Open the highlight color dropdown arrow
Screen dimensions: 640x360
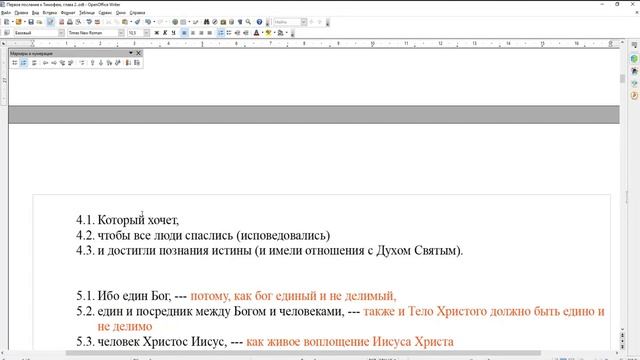(x=274, y=33)
